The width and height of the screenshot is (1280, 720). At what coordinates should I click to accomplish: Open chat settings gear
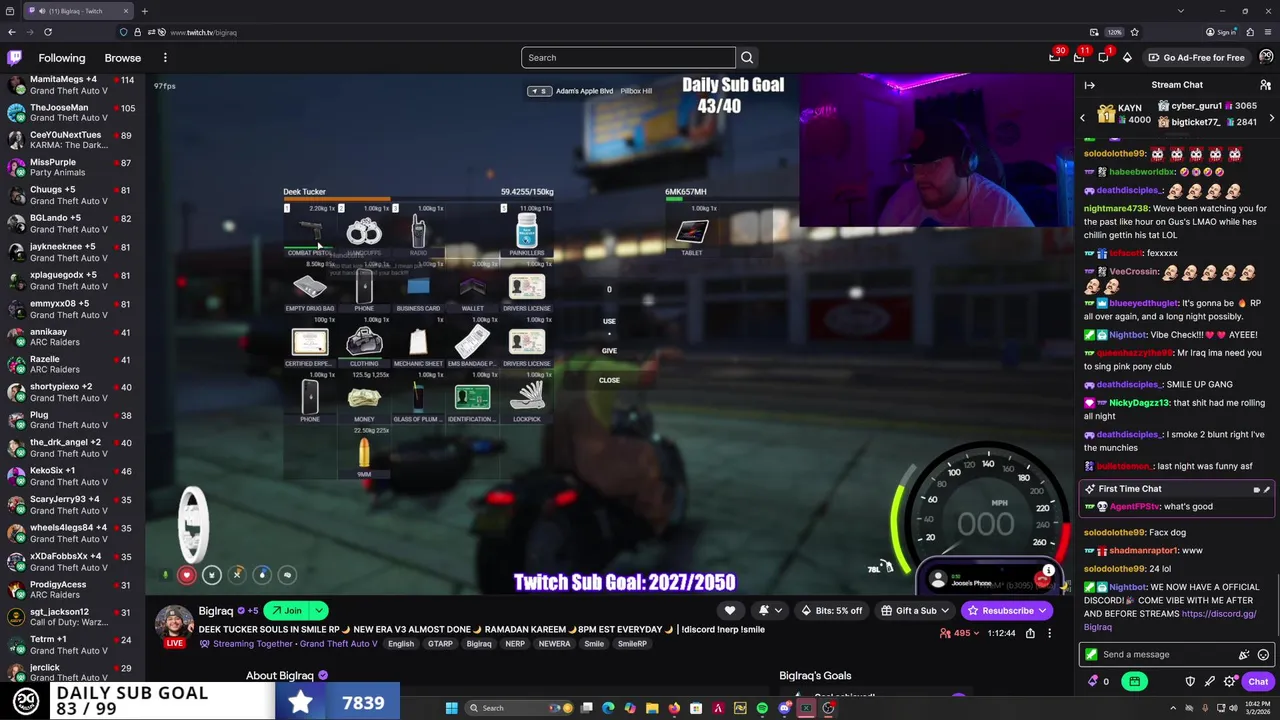(1230, 682)
